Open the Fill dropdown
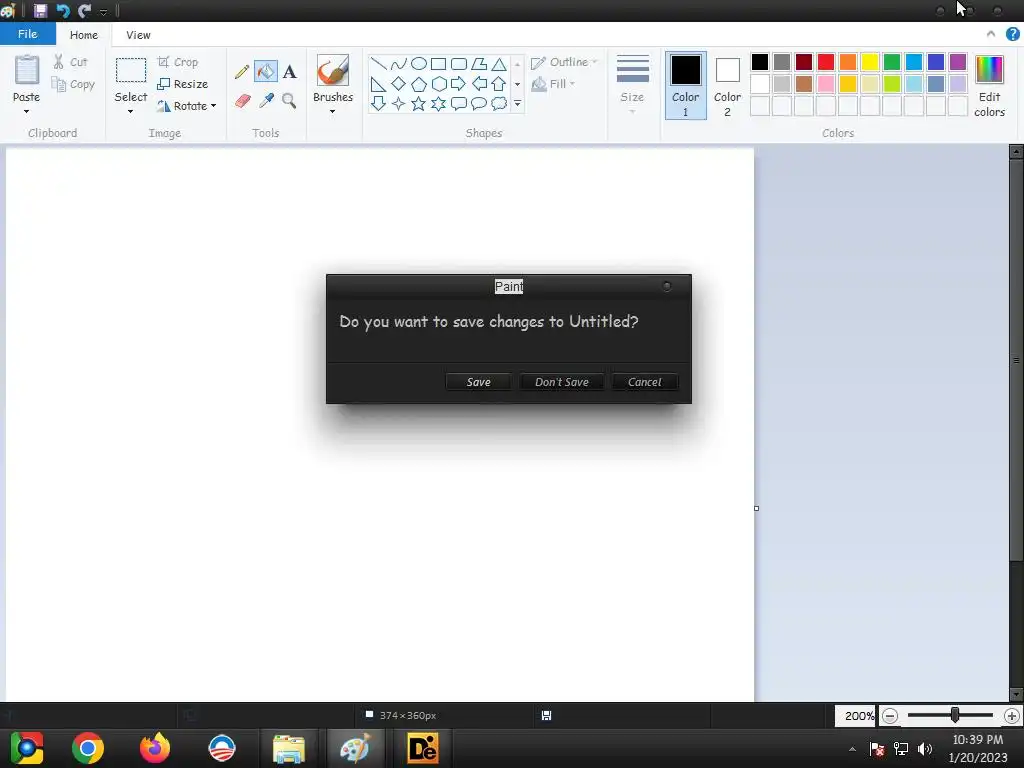 pyautogui.click(x=553, y=84)
